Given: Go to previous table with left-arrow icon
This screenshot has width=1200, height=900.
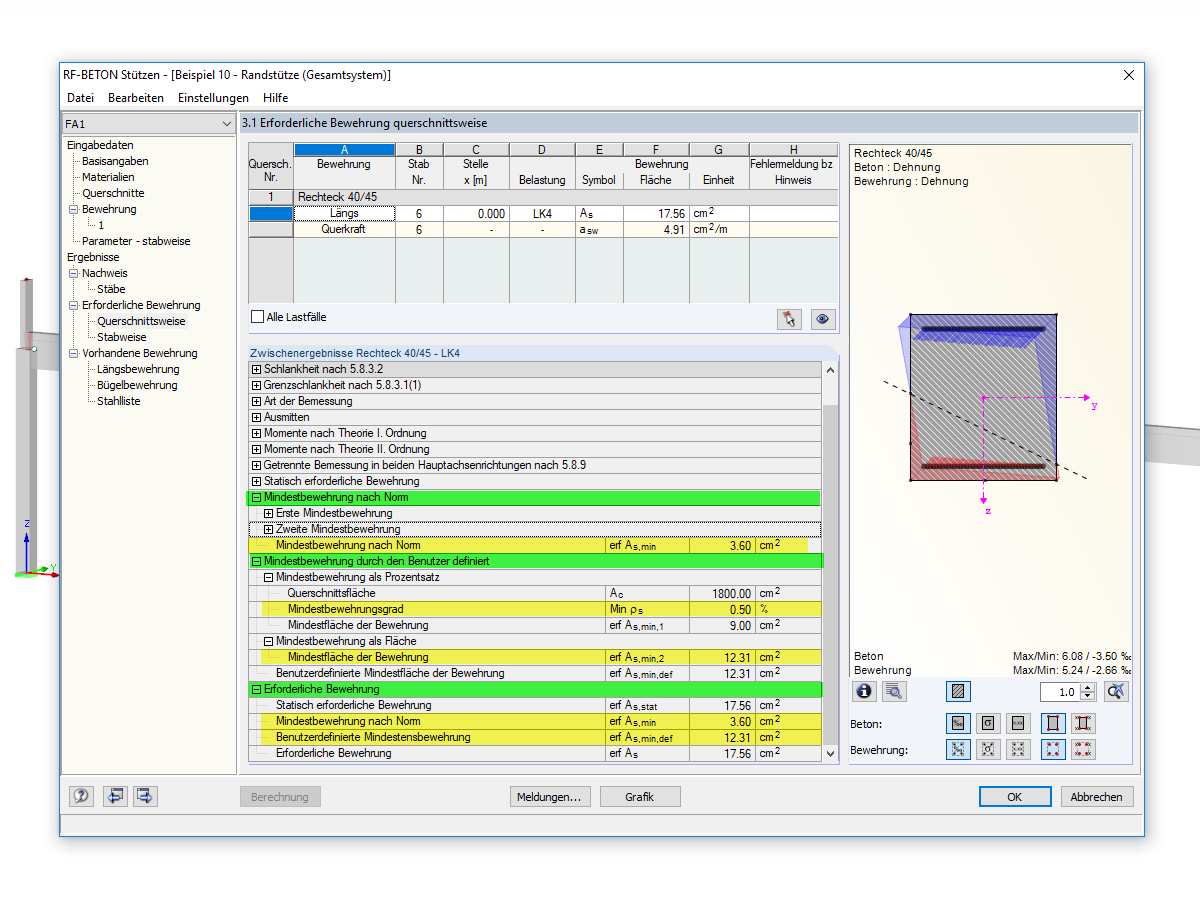Looking at the screenshot, I should 116,796.
